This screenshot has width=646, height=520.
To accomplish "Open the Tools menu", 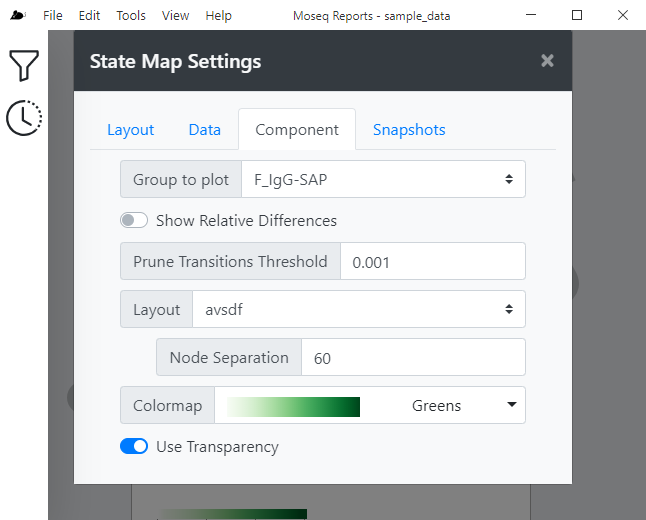I will [x=131, y=16].
